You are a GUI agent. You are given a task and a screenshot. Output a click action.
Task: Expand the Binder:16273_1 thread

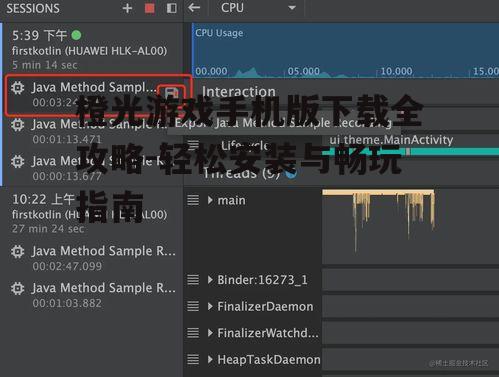210,280
